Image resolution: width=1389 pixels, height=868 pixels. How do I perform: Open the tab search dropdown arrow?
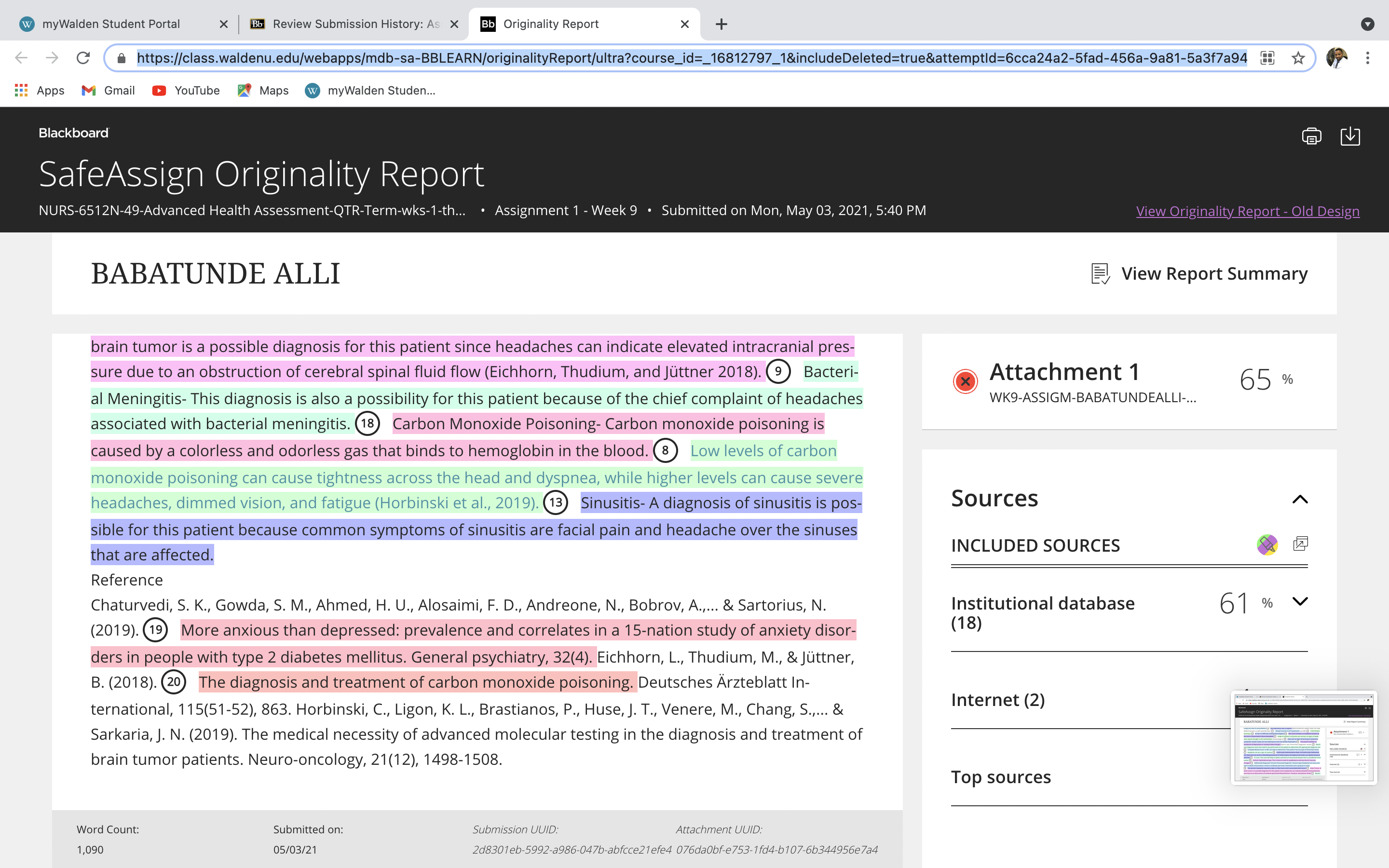pos(1368,24)
